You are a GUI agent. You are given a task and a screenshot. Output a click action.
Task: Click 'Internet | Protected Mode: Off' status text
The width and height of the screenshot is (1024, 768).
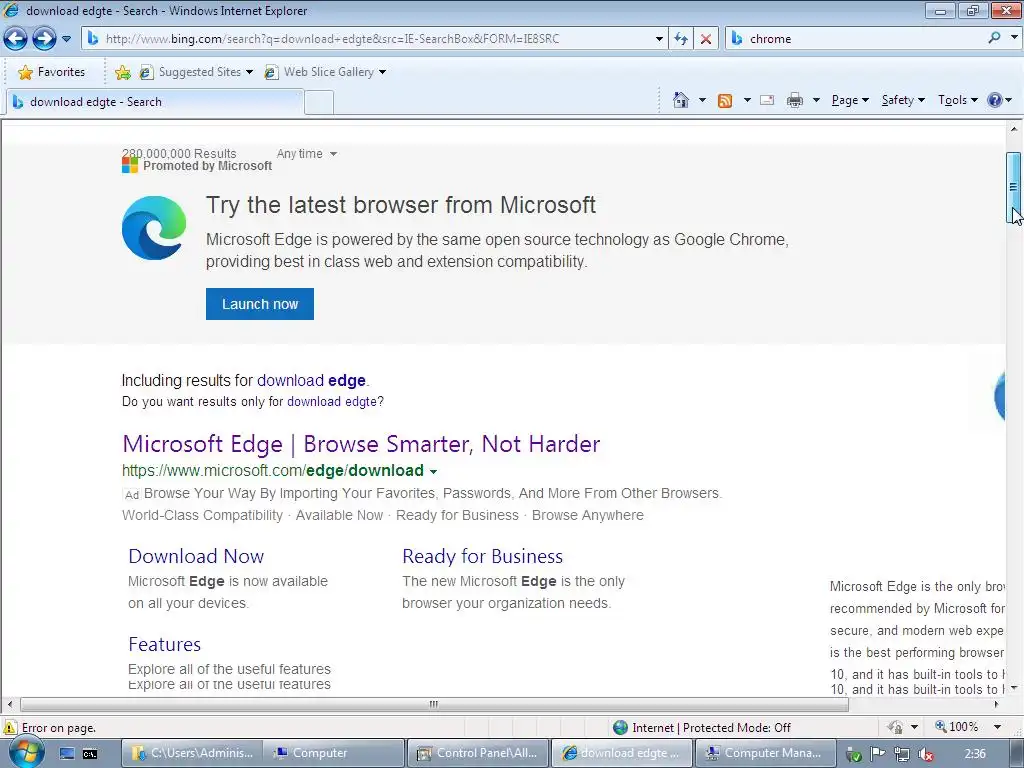coord(711,728)
